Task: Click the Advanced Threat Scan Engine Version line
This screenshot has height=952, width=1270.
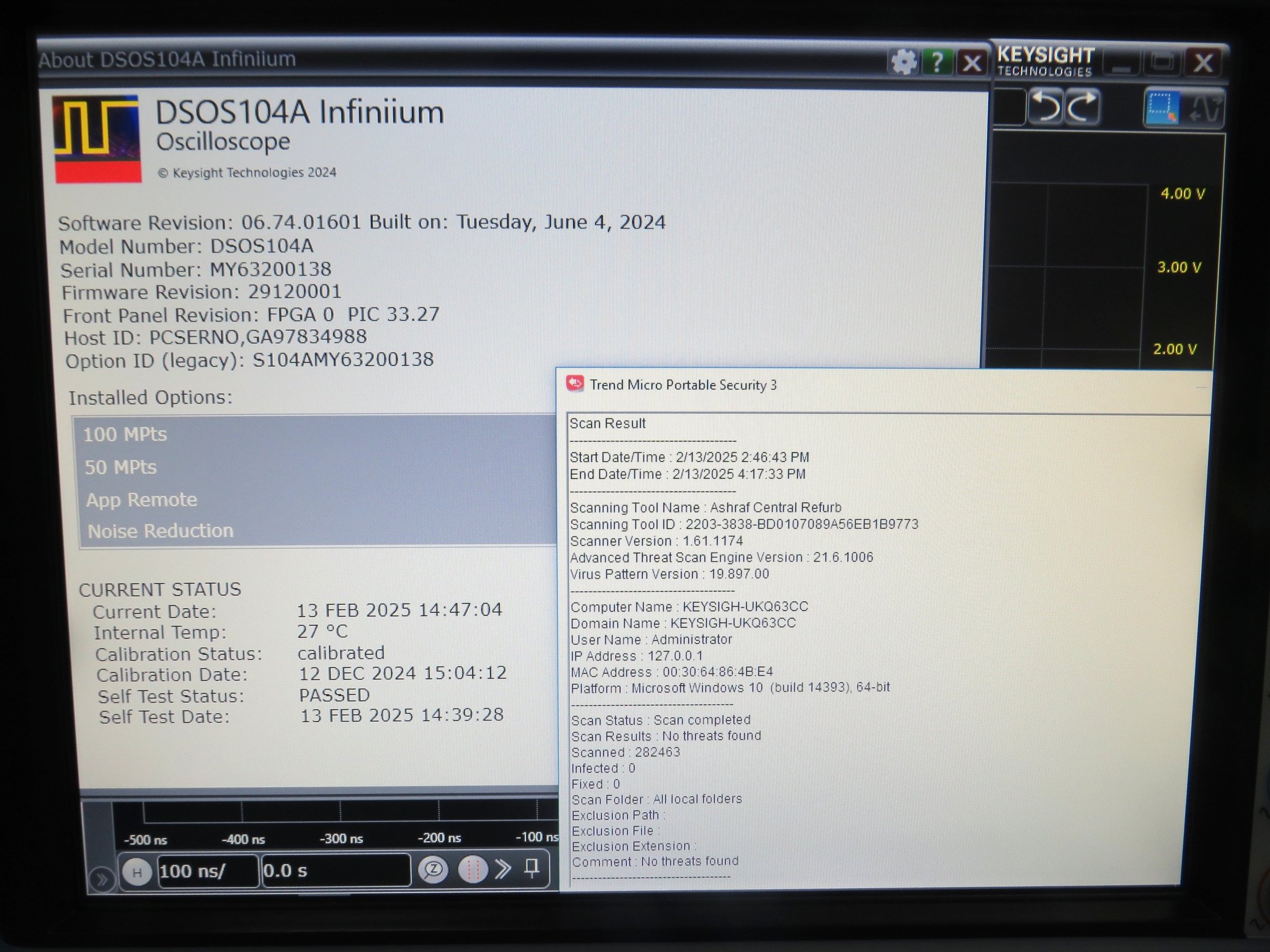Action: tap(722, 558)
